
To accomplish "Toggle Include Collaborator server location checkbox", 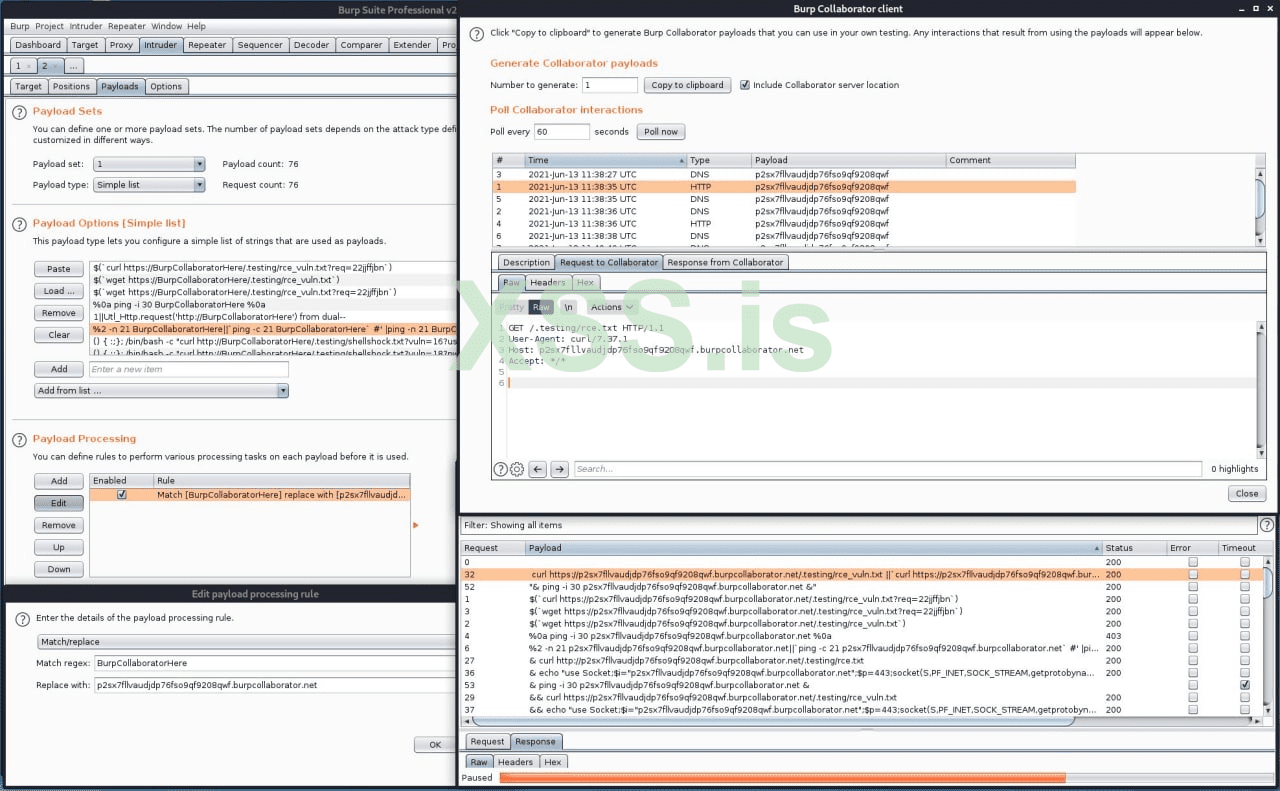I will [744, 85].
